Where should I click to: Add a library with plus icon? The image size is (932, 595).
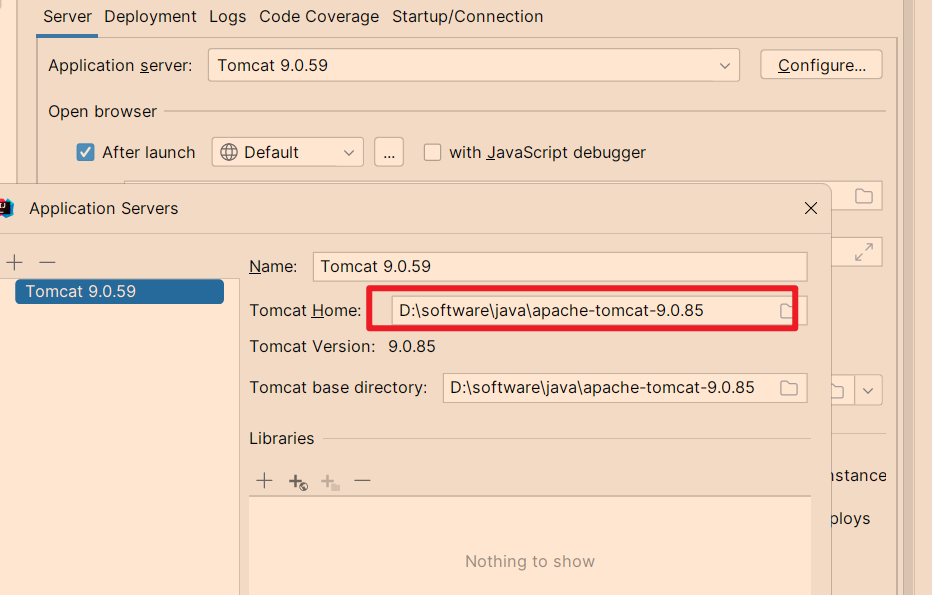pos(265,480)
